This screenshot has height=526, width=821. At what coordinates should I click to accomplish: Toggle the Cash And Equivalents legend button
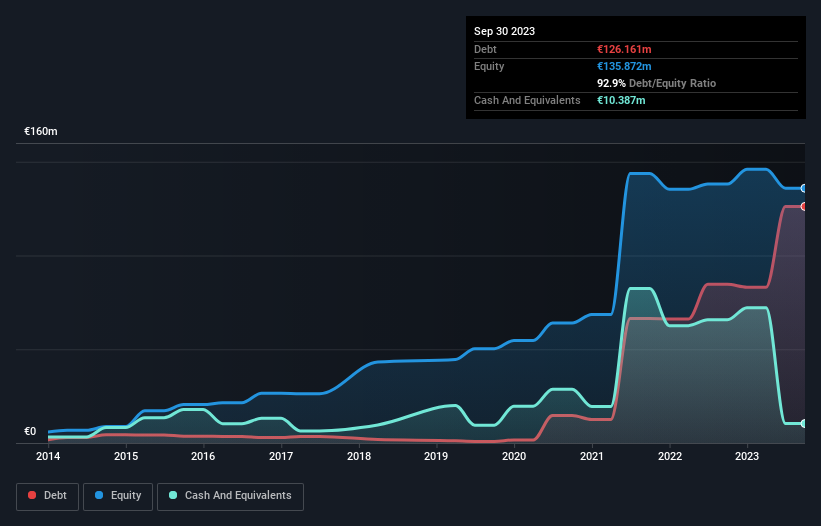click(x=230, y=496)
